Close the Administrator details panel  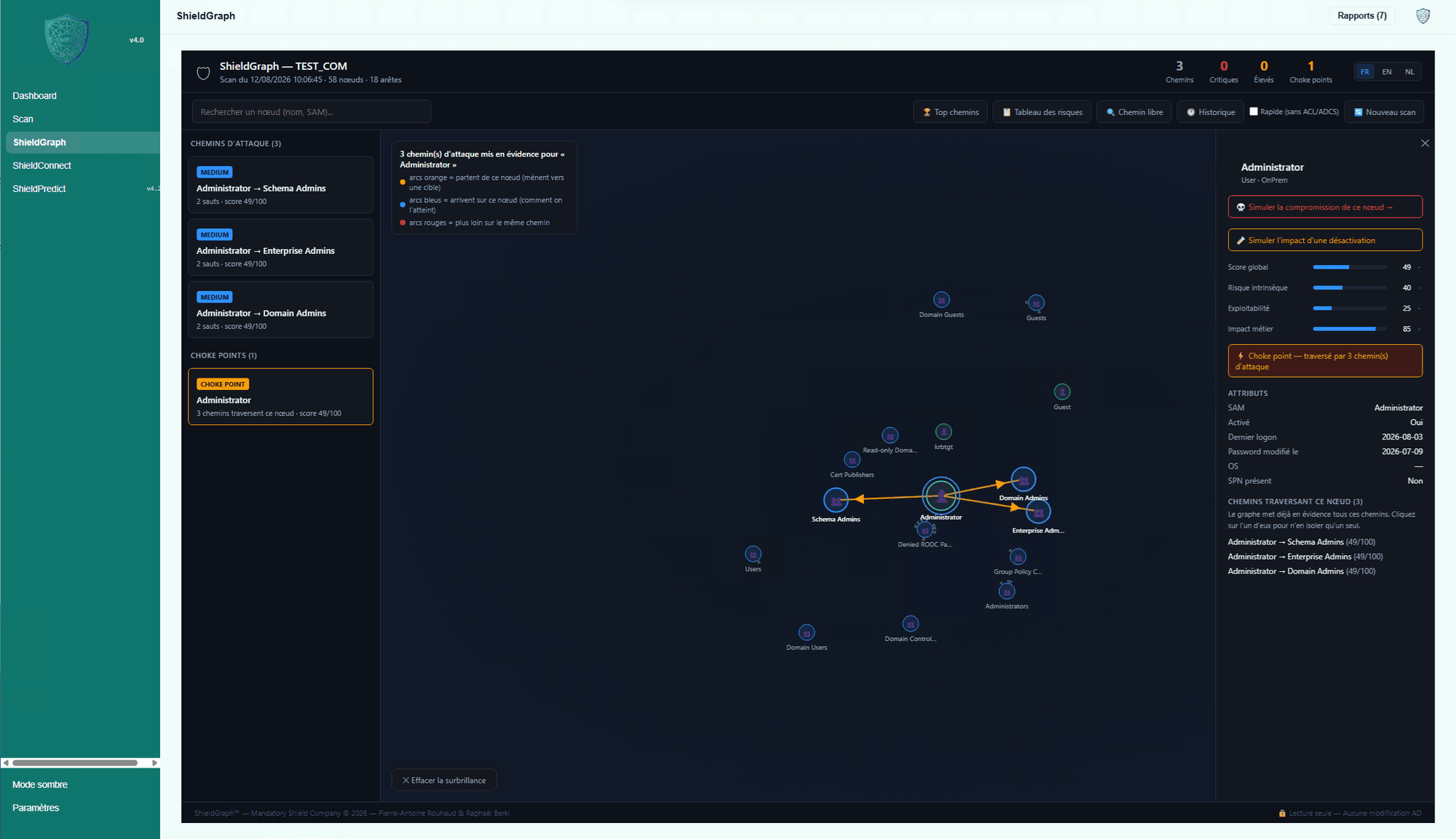(1425, 143)
